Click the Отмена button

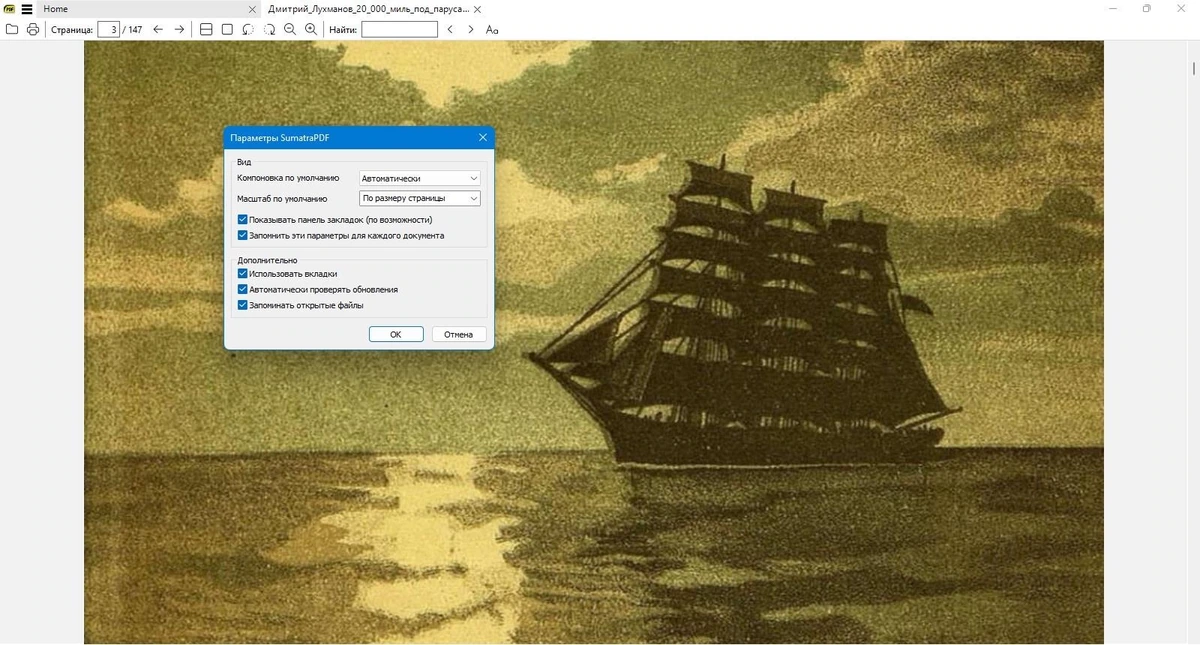(459, 334)
